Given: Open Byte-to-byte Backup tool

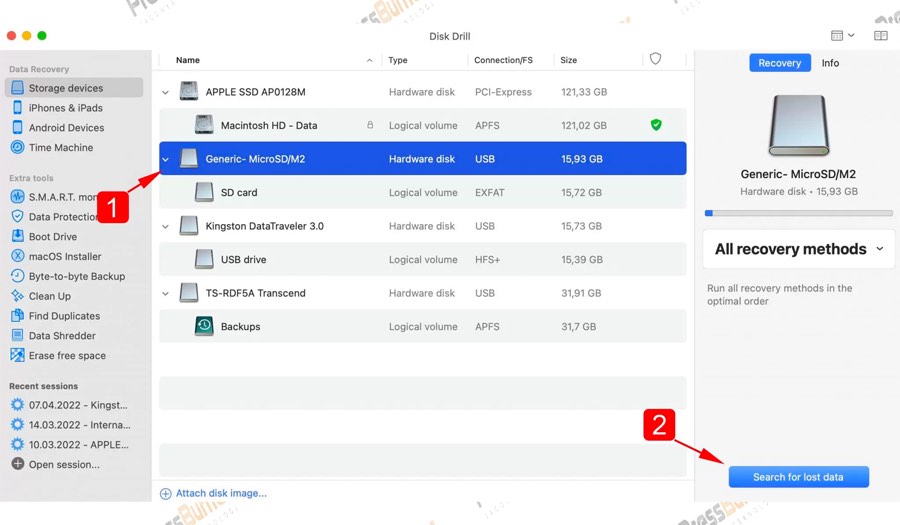Looking at the screenshot, I should [76, 276].
